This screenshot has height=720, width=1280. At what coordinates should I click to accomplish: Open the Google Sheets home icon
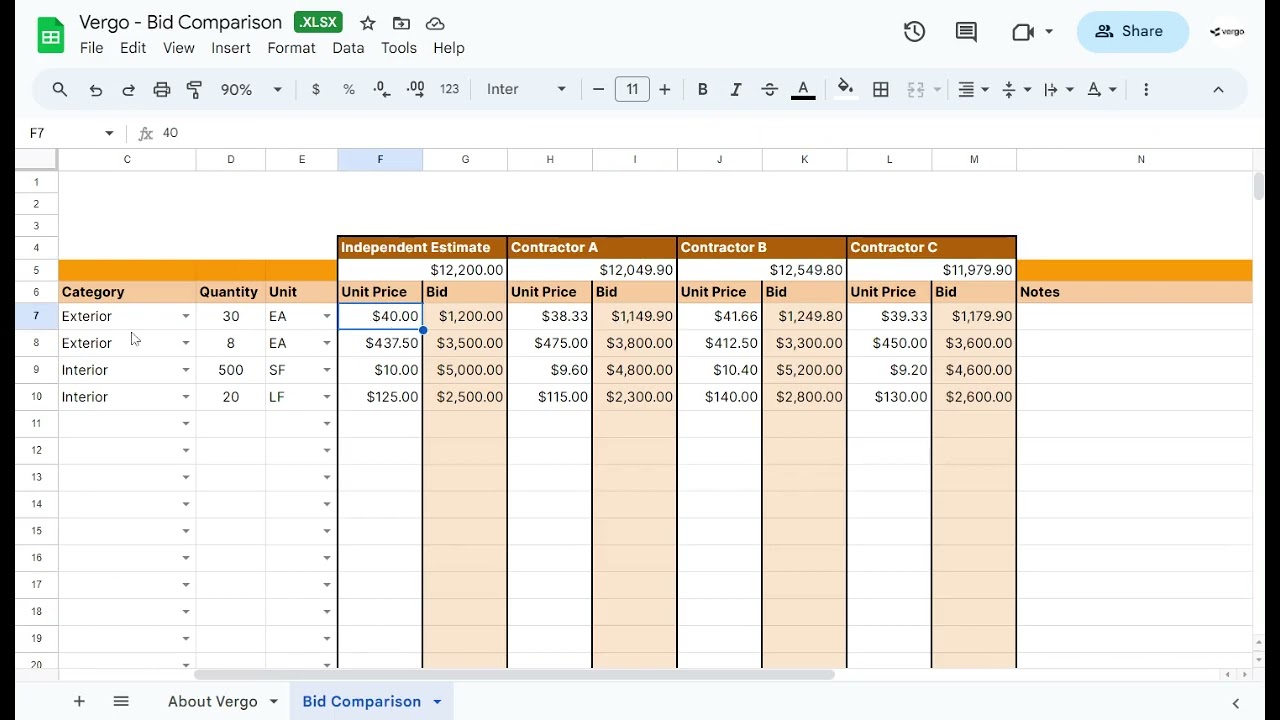tap(50, 36)
